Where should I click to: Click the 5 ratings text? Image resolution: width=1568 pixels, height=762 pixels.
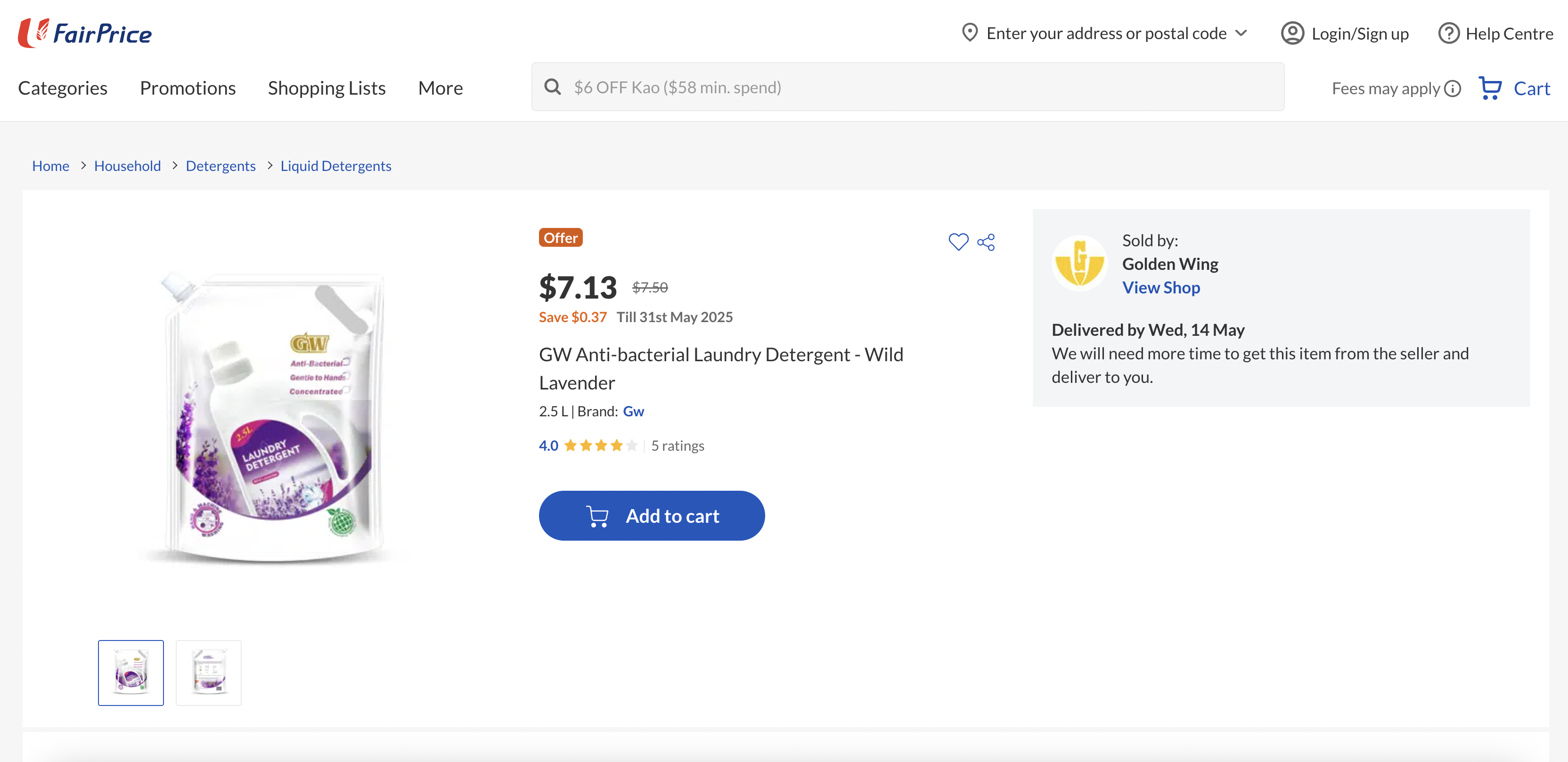(x=678, y=446)
